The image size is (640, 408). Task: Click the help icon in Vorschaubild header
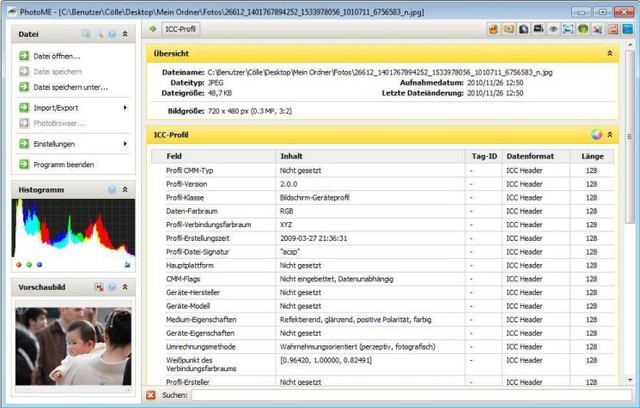pyautogui.click(x=112, y=287)
